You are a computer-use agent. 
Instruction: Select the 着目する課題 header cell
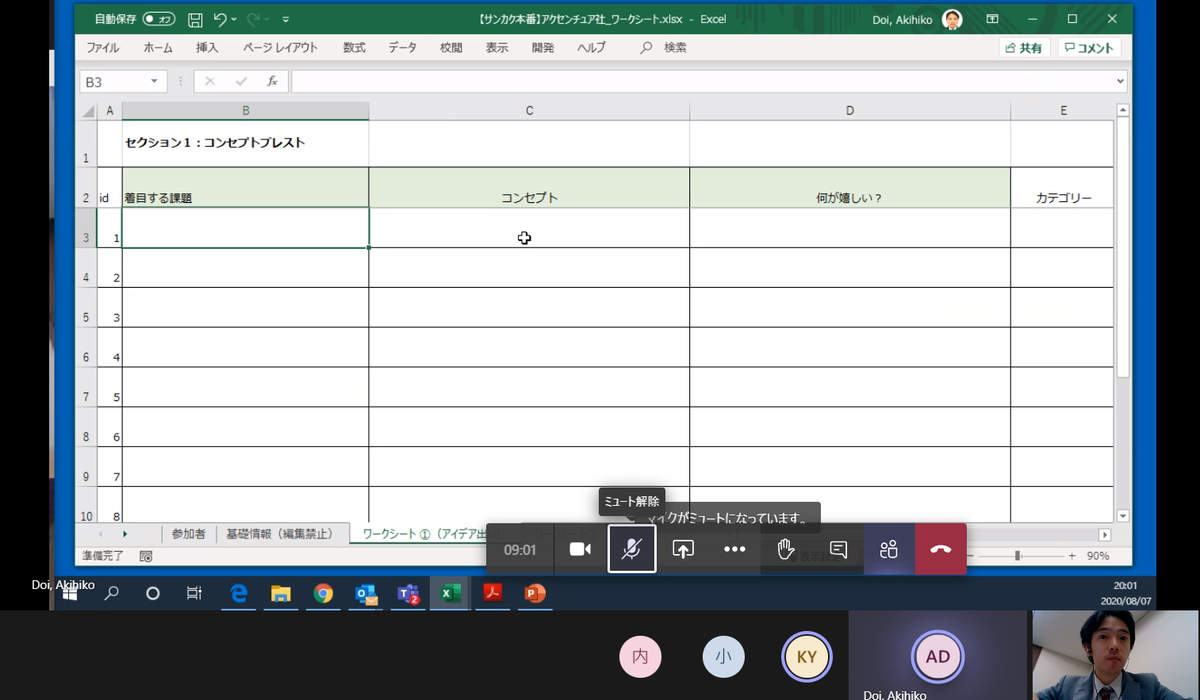click(246, 188)
